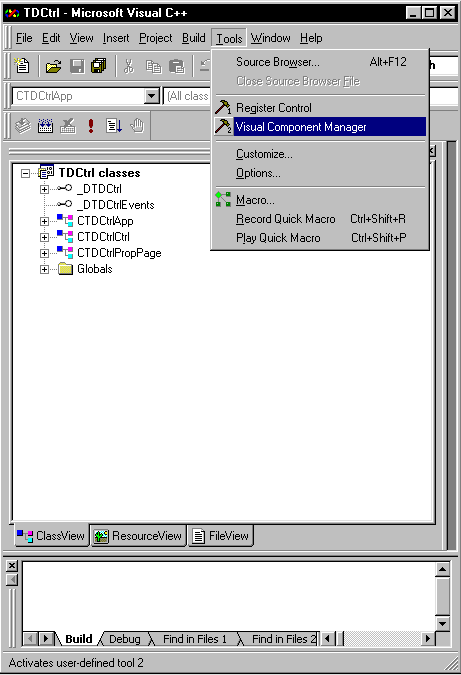Click the Compile icon in build toolbar
461x675 pixels.
[x=23, y=126]
